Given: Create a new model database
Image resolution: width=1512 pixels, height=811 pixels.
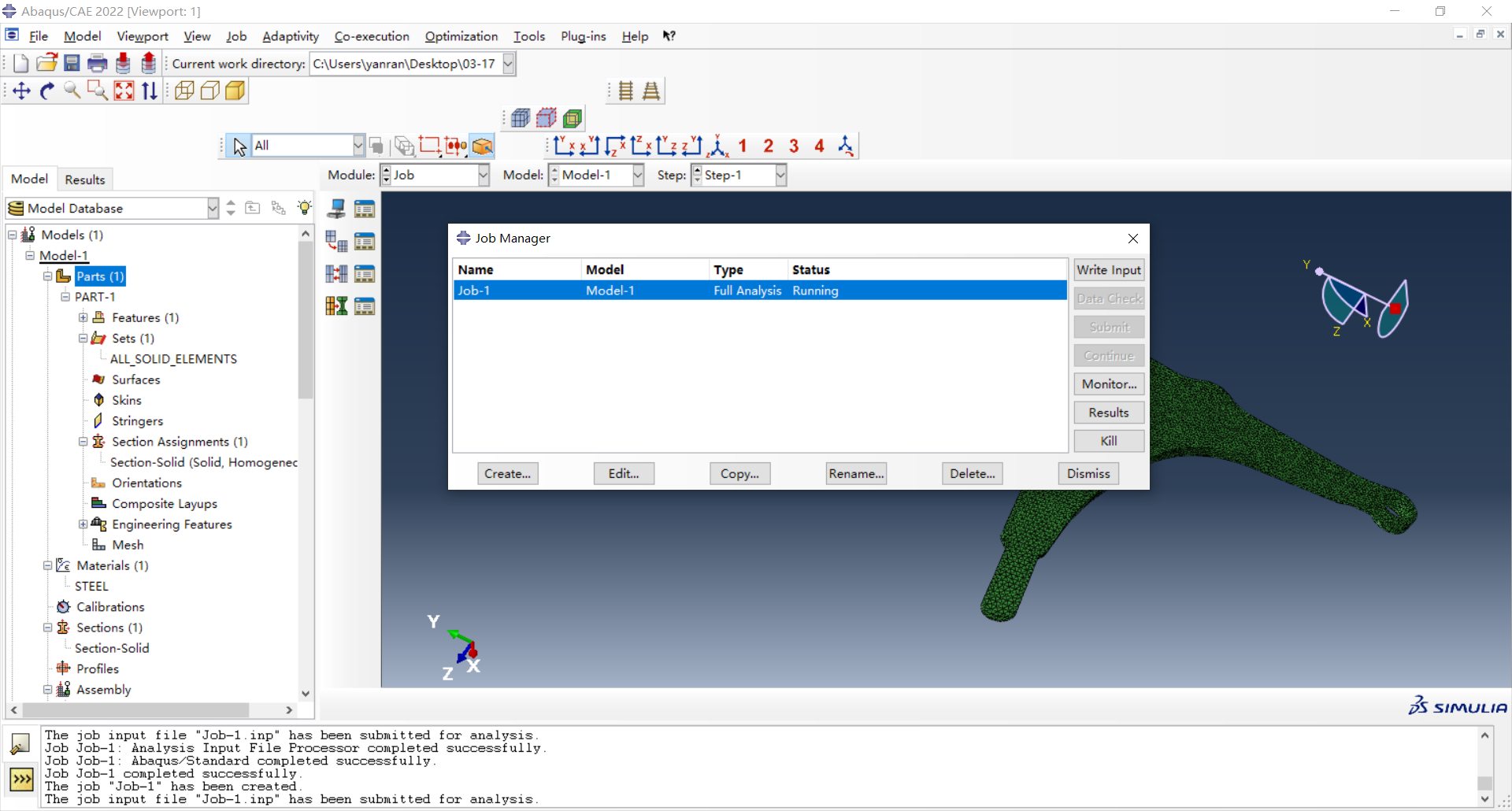Looking at the screenshot, I should coord(21,64).
